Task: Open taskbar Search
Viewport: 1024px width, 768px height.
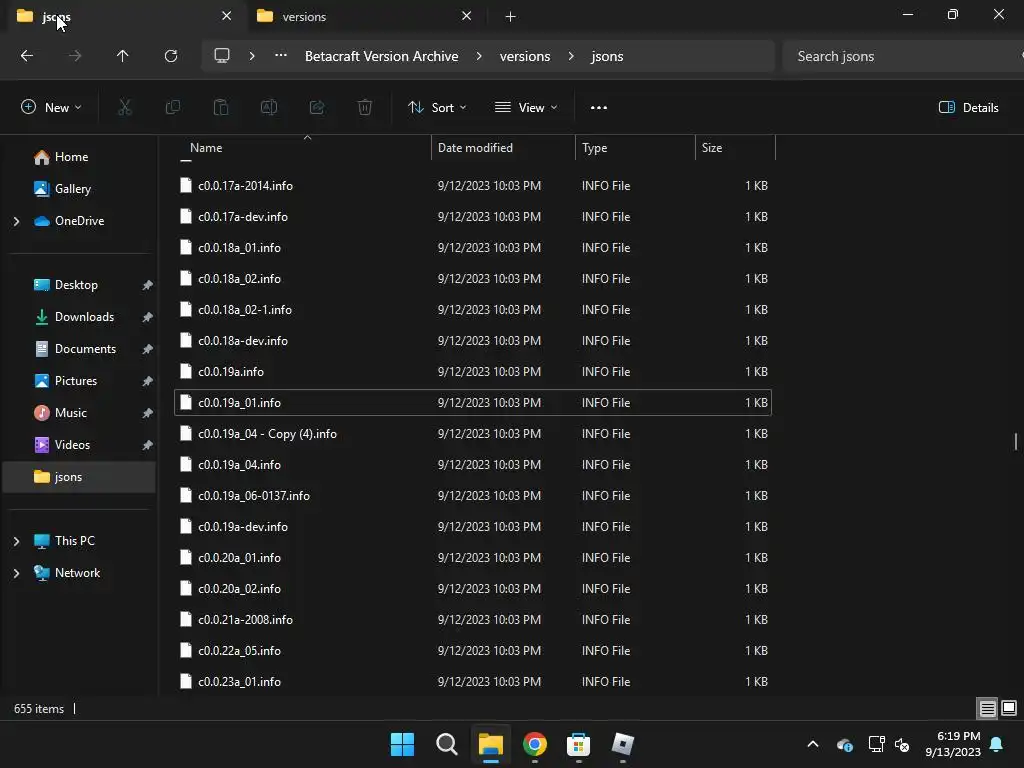Action: click(447, 744)
